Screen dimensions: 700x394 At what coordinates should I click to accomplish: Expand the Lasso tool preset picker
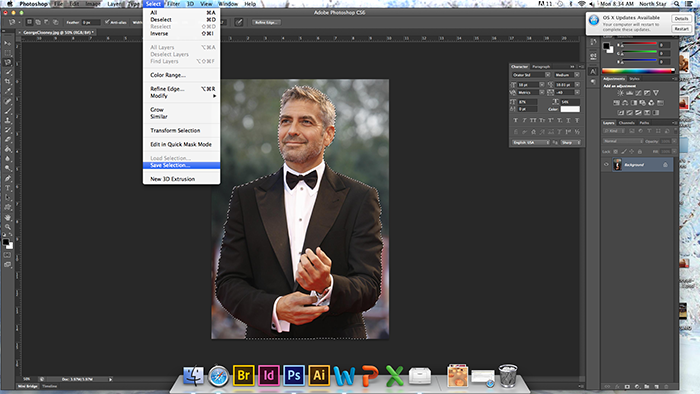(19, 22)
